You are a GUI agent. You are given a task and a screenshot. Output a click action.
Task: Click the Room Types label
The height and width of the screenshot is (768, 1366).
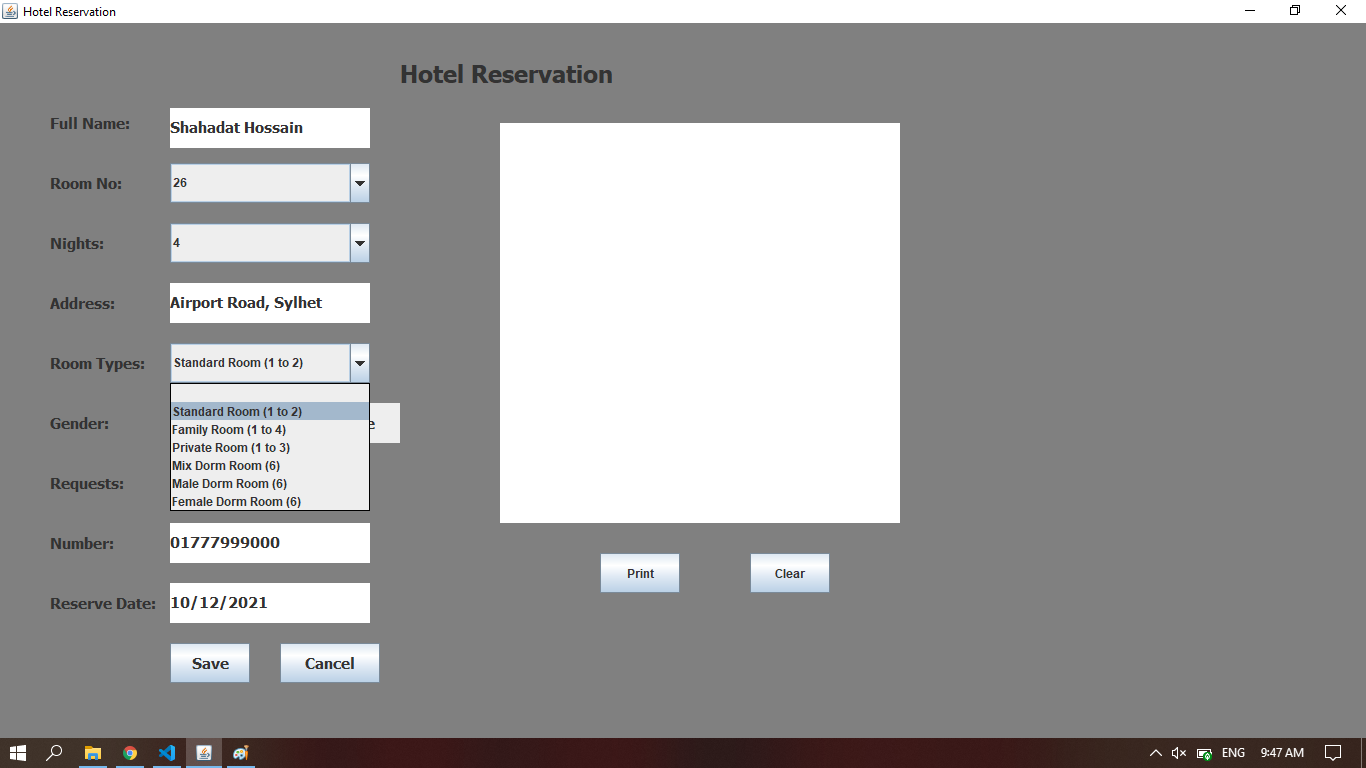97,364
